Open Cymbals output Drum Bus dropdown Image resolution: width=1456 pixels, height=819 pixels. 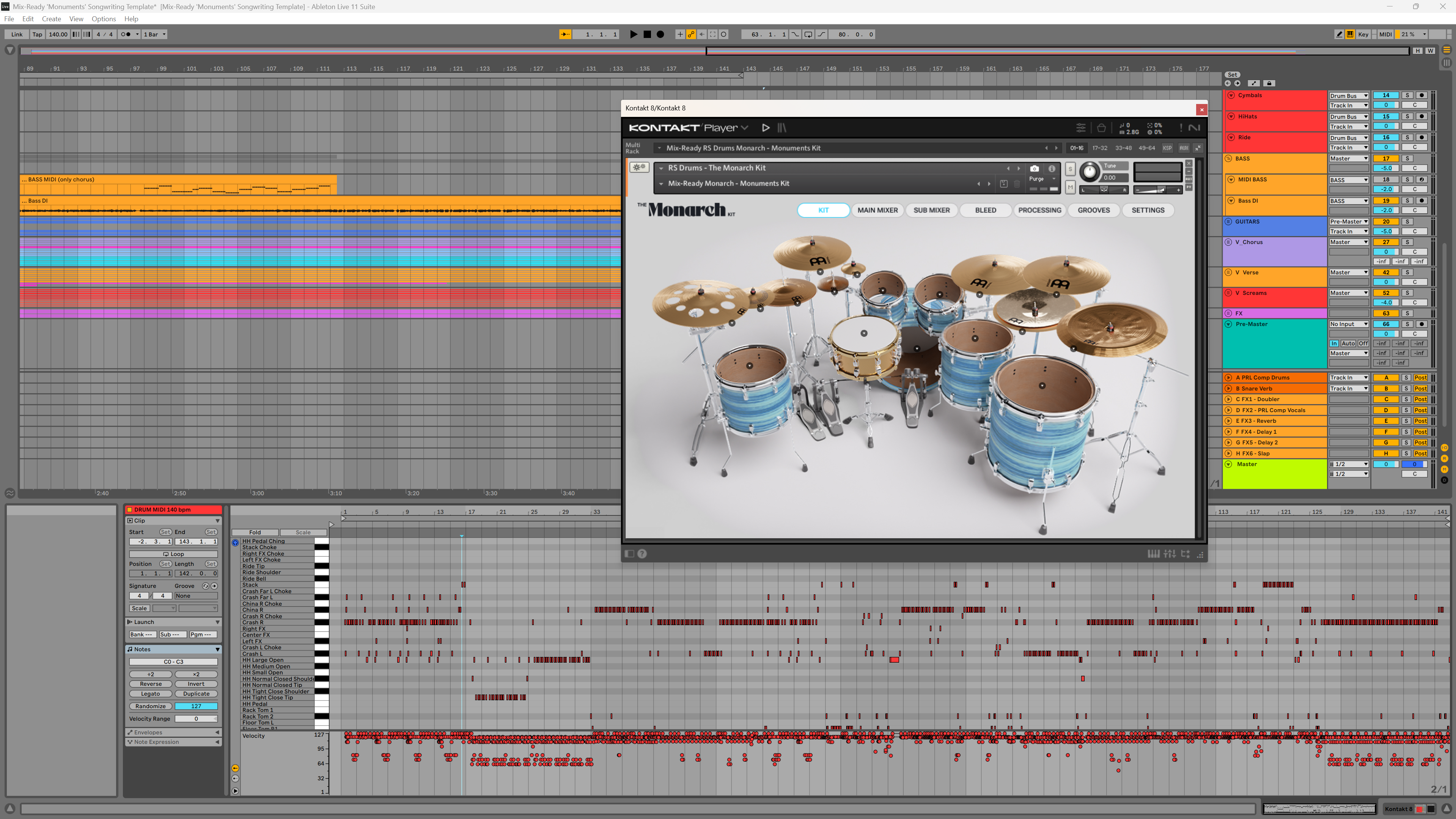tap(1349, 96)
